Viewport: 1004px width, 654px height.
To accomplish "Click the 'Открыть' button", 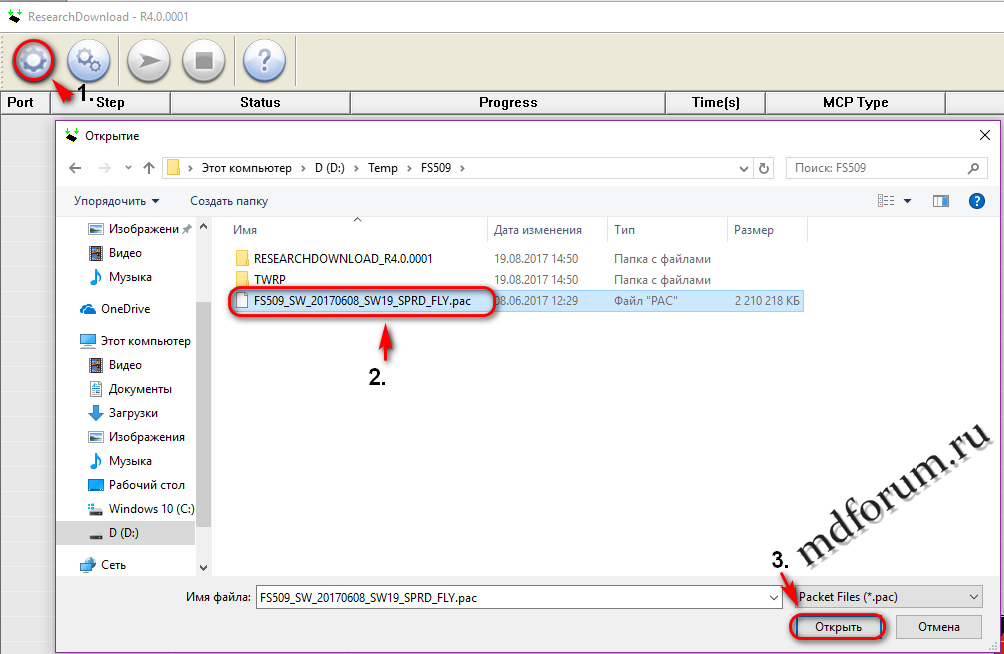I will pyautogui.click(x=838, y=626).
